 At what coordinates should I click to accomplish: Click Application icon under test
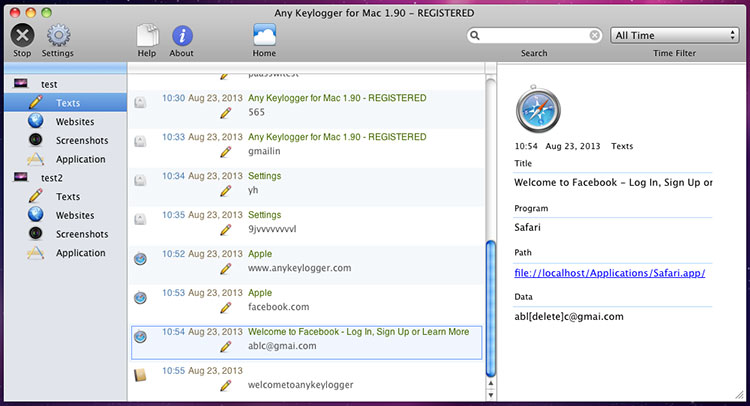35,158
